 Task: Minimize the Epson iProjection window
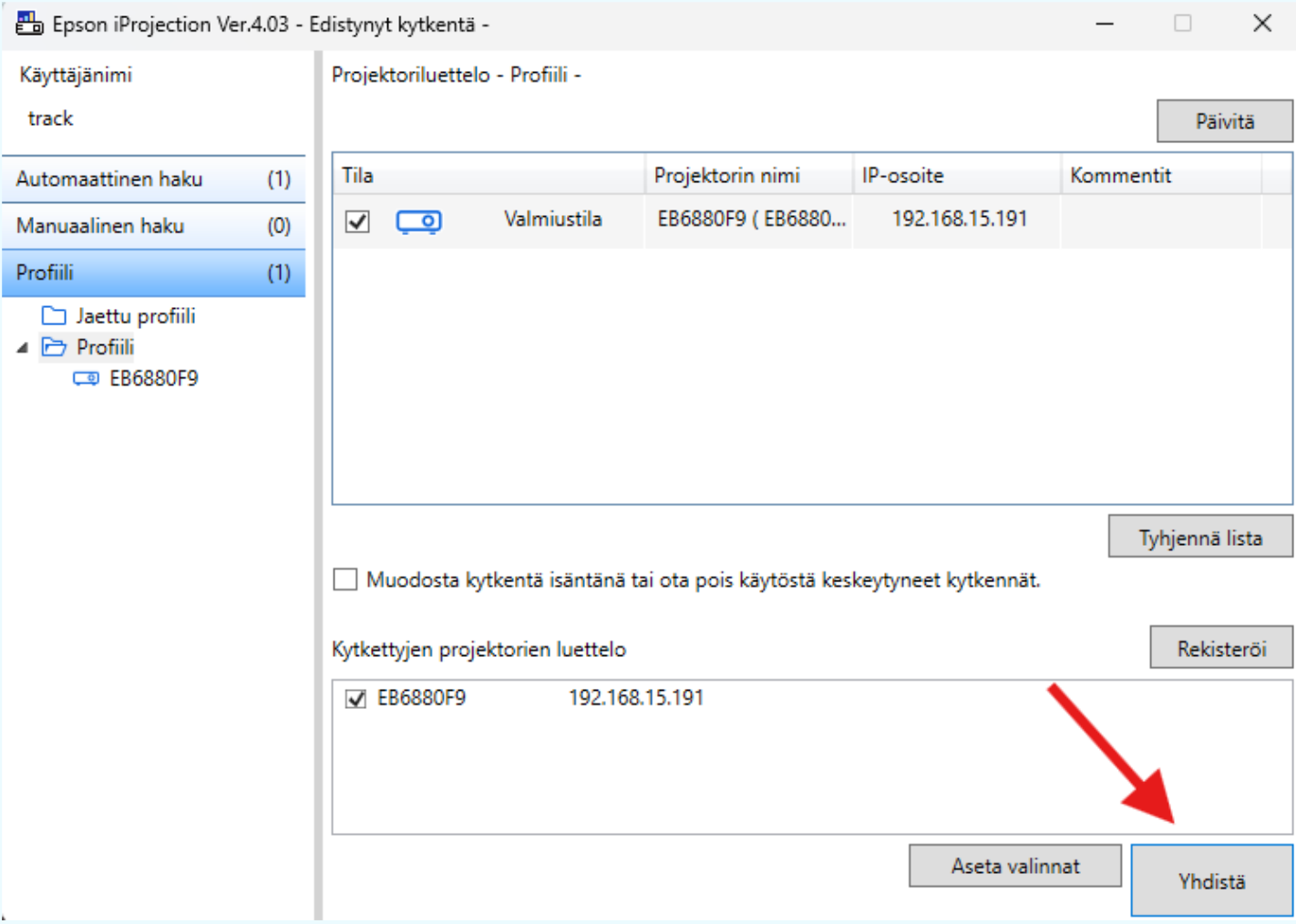tap(1105, 24)
